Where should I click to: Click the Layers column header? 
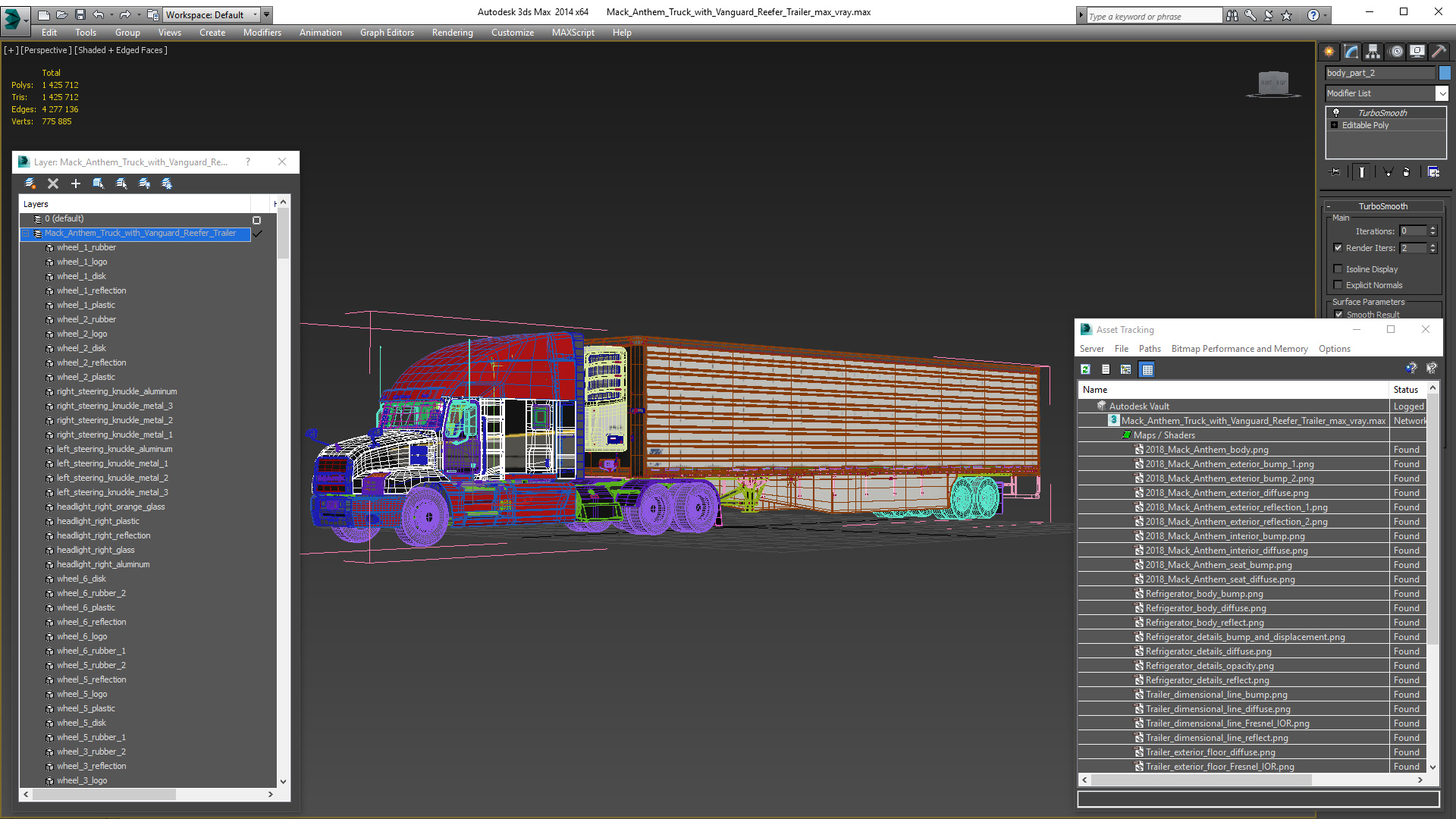click(x=135, y=204)
